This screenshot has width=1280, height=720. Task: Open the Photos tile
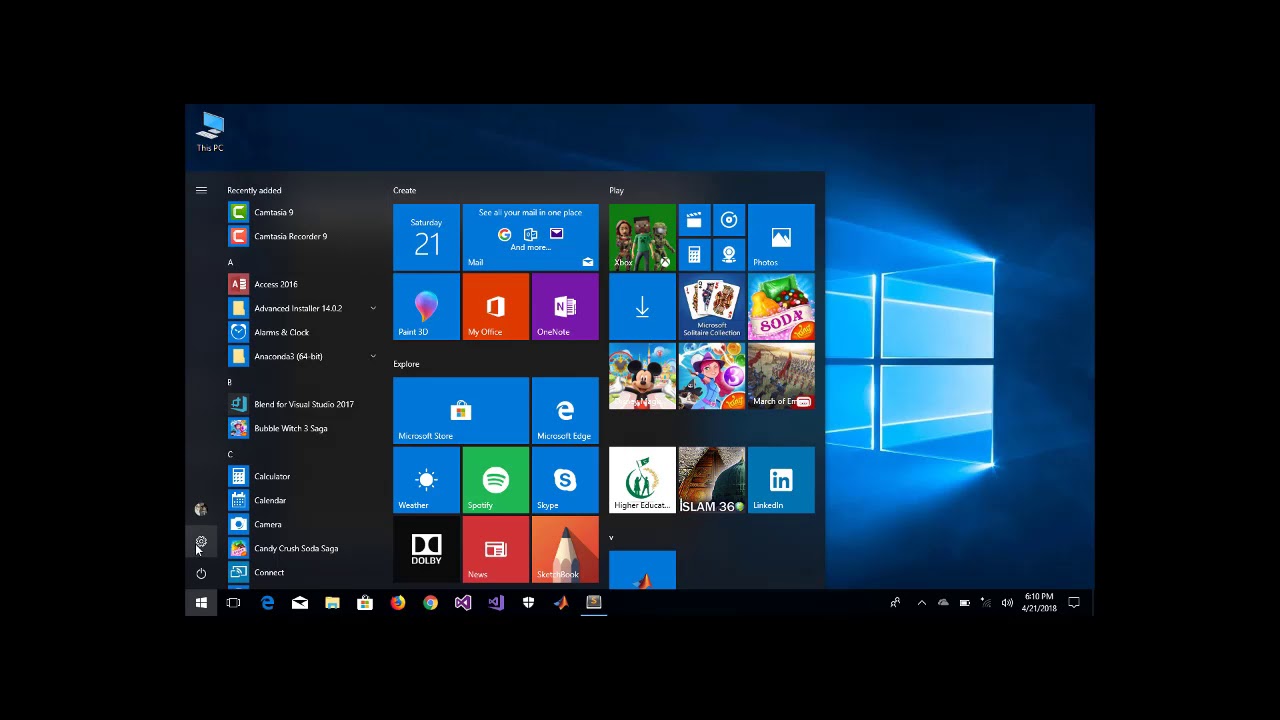coord(781,237)
